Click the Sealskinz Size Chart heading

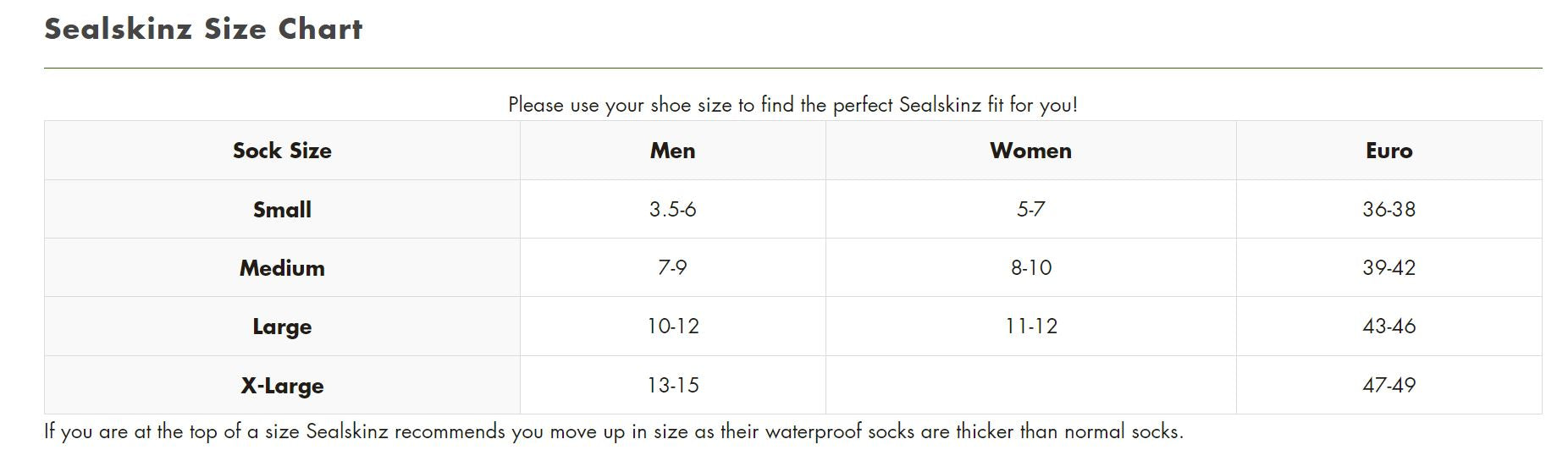coord(203,30)
